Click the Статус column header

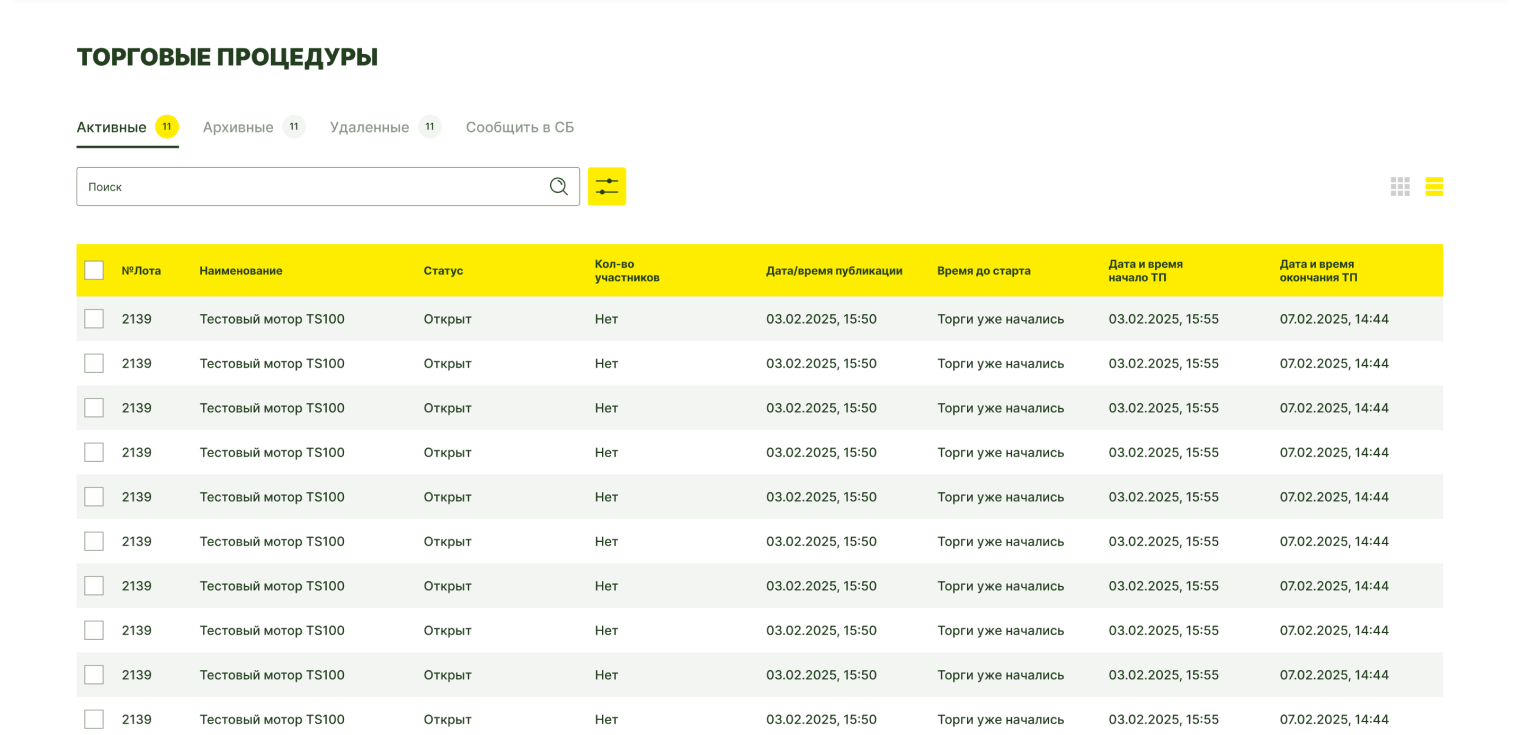pyautogui.click(x=443, y=270)
